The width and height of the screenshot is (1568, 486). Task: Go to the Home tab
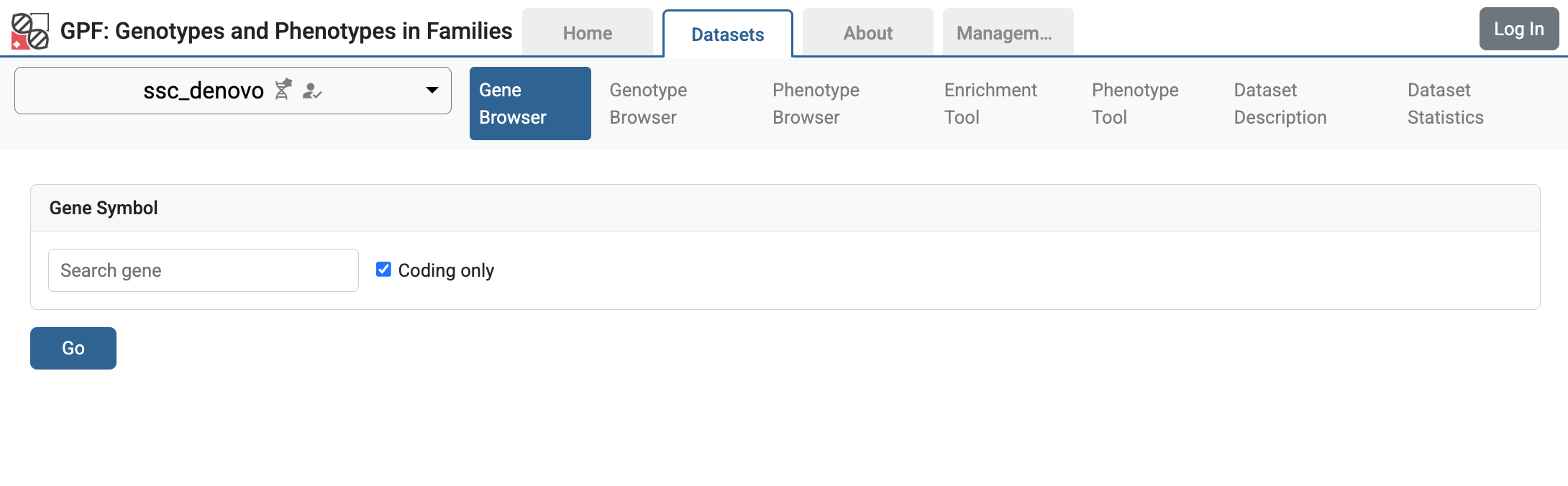(587, 33)
